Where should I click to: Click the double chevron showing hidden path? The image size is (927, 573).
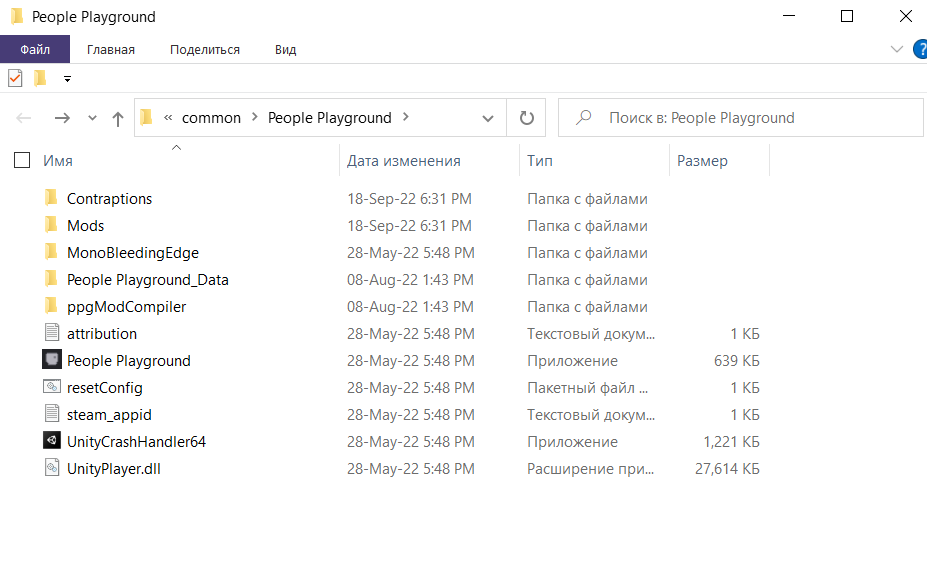tap(168, 117)
